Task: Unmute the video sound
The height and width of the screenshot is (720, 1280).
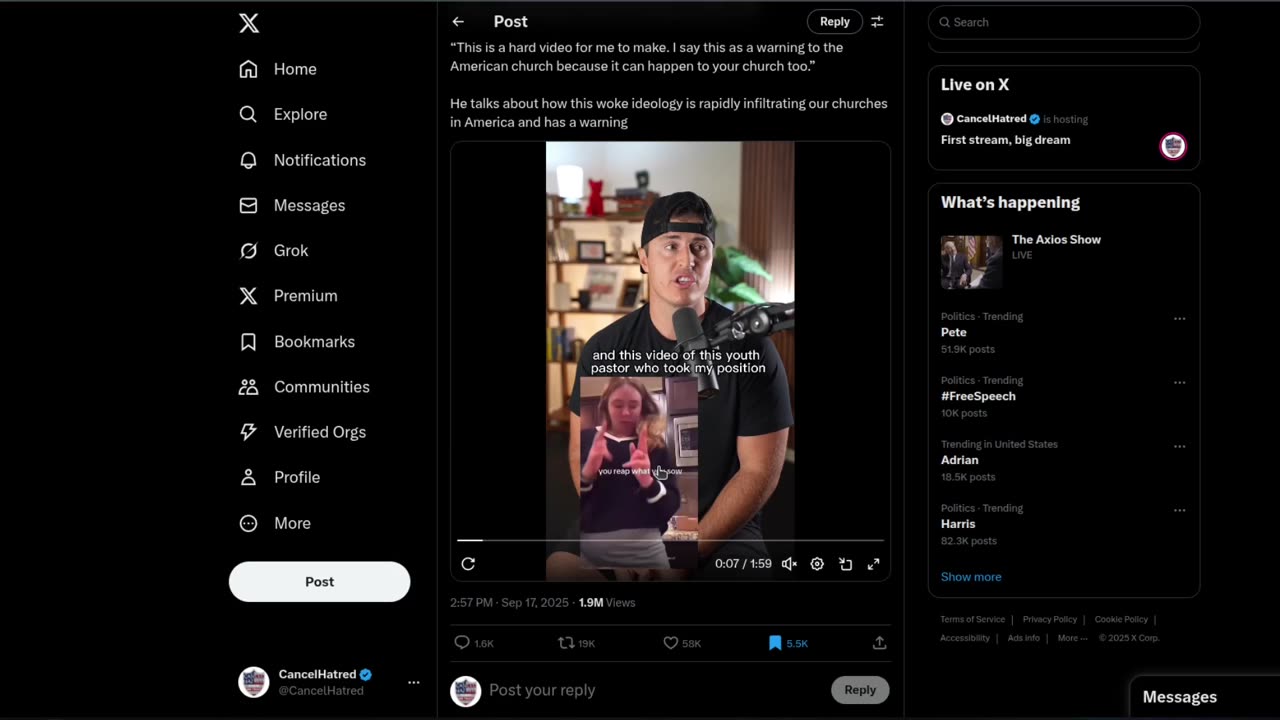Action: click(x=789, y=564)
